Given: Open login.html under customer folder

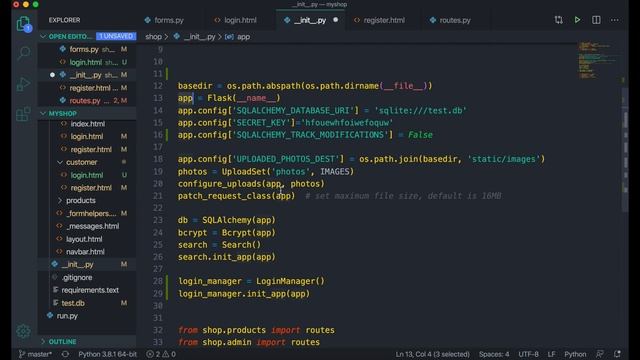Looking at the screenshot, I should point(87,175).
